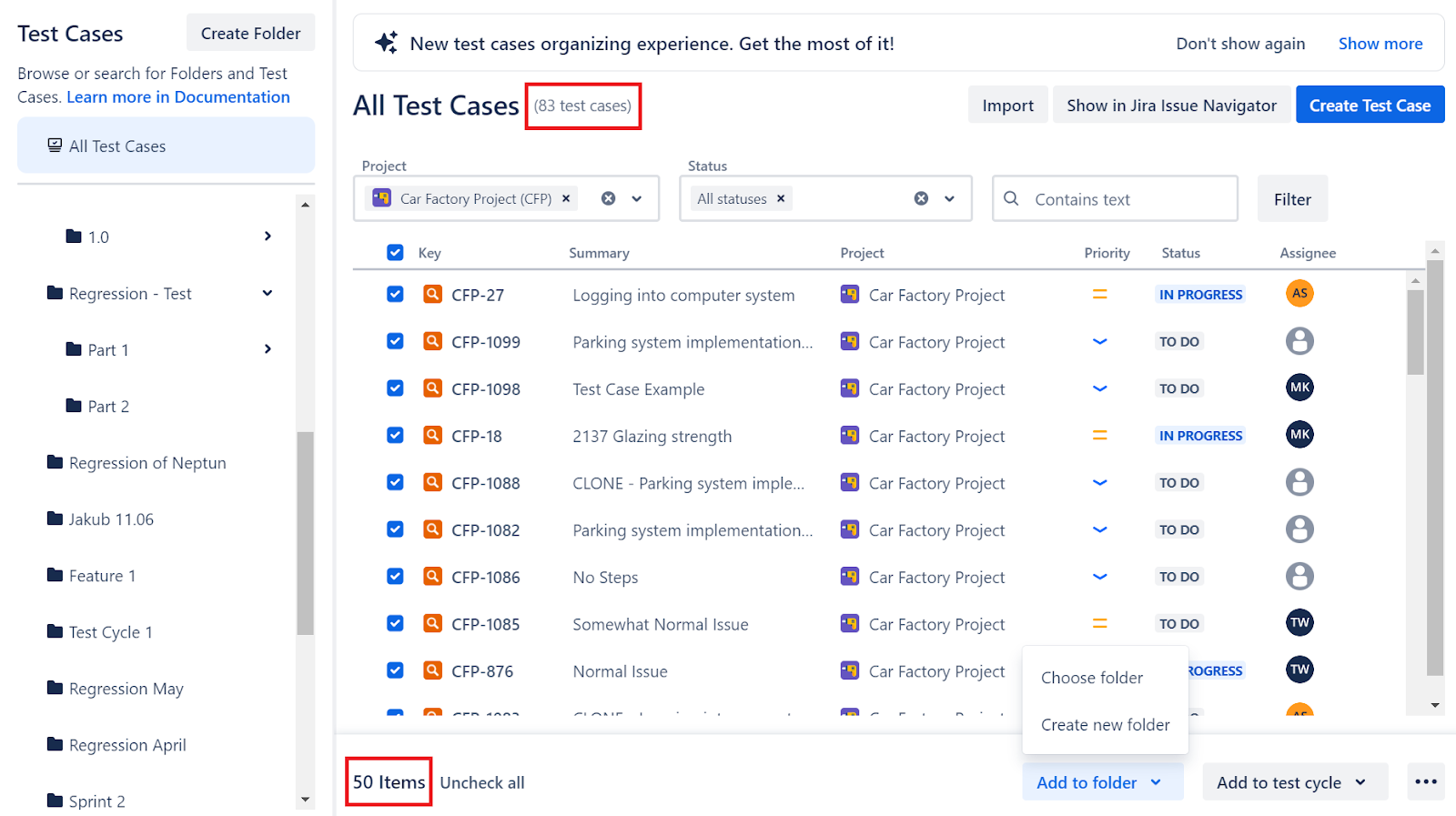Remove the Car Factory Project (CFP) chip
The height and width of the screenshot is (816, 1456).
pos(566,198)
